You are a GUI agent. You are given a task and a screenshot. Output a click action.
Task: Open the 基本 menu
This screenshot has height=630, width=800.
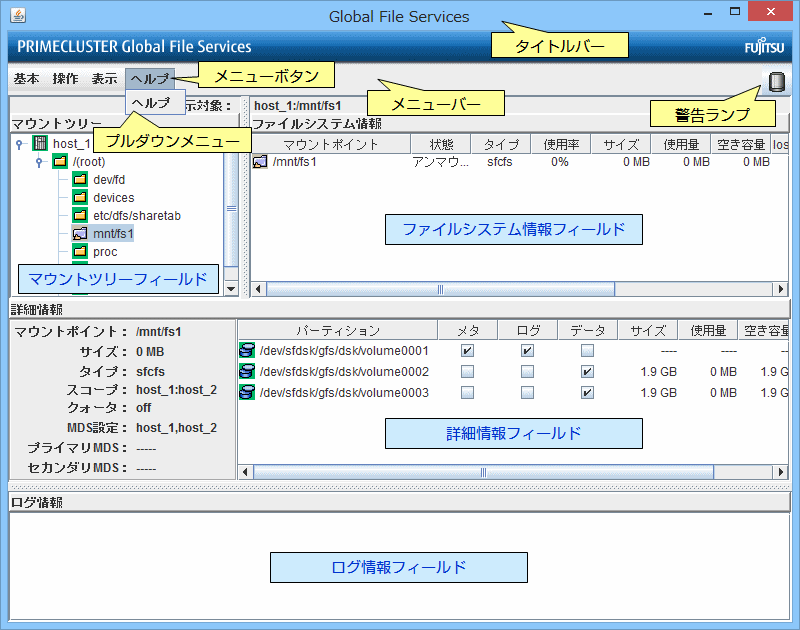coord(27,79)
